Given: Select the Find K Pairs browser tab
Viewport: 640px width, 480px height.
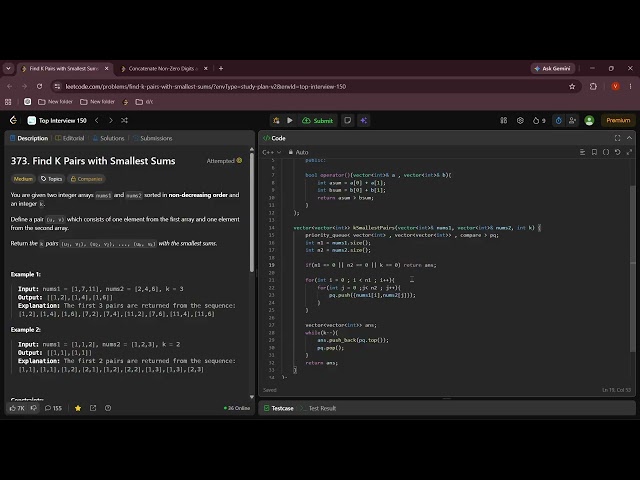Looking at the screenshot, I should [63, 69].
